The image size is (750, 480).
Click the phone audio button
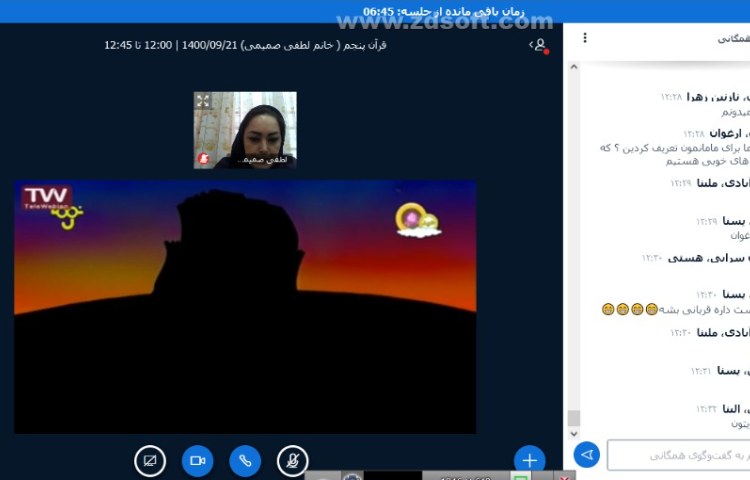[x=245, y=460]
